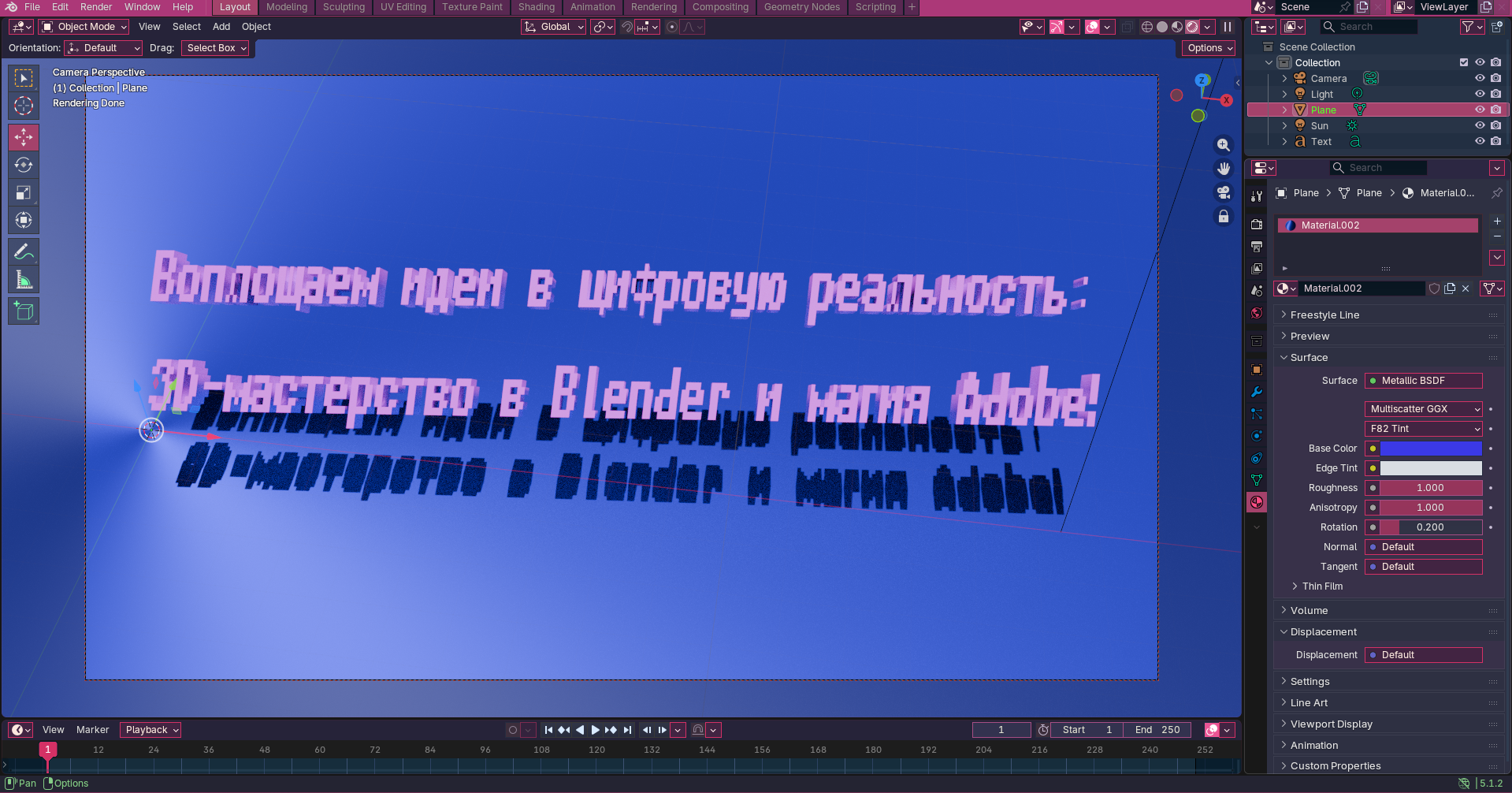Open the Edge Tint color swatch
Screen dimensions: 1512x793
pyautogui.click(x=1431, y=468)
